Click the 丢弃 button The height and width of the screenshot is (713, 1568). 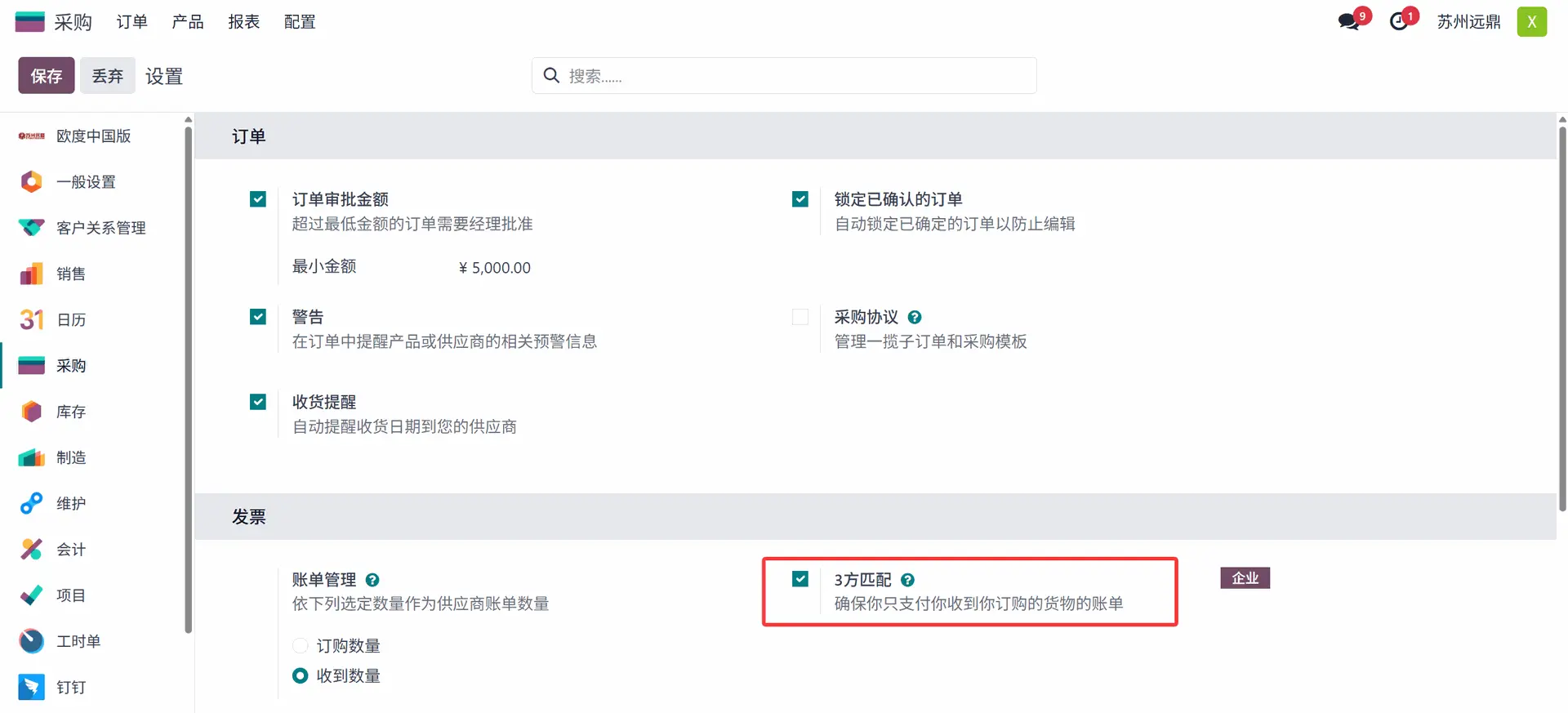(107, 76)
